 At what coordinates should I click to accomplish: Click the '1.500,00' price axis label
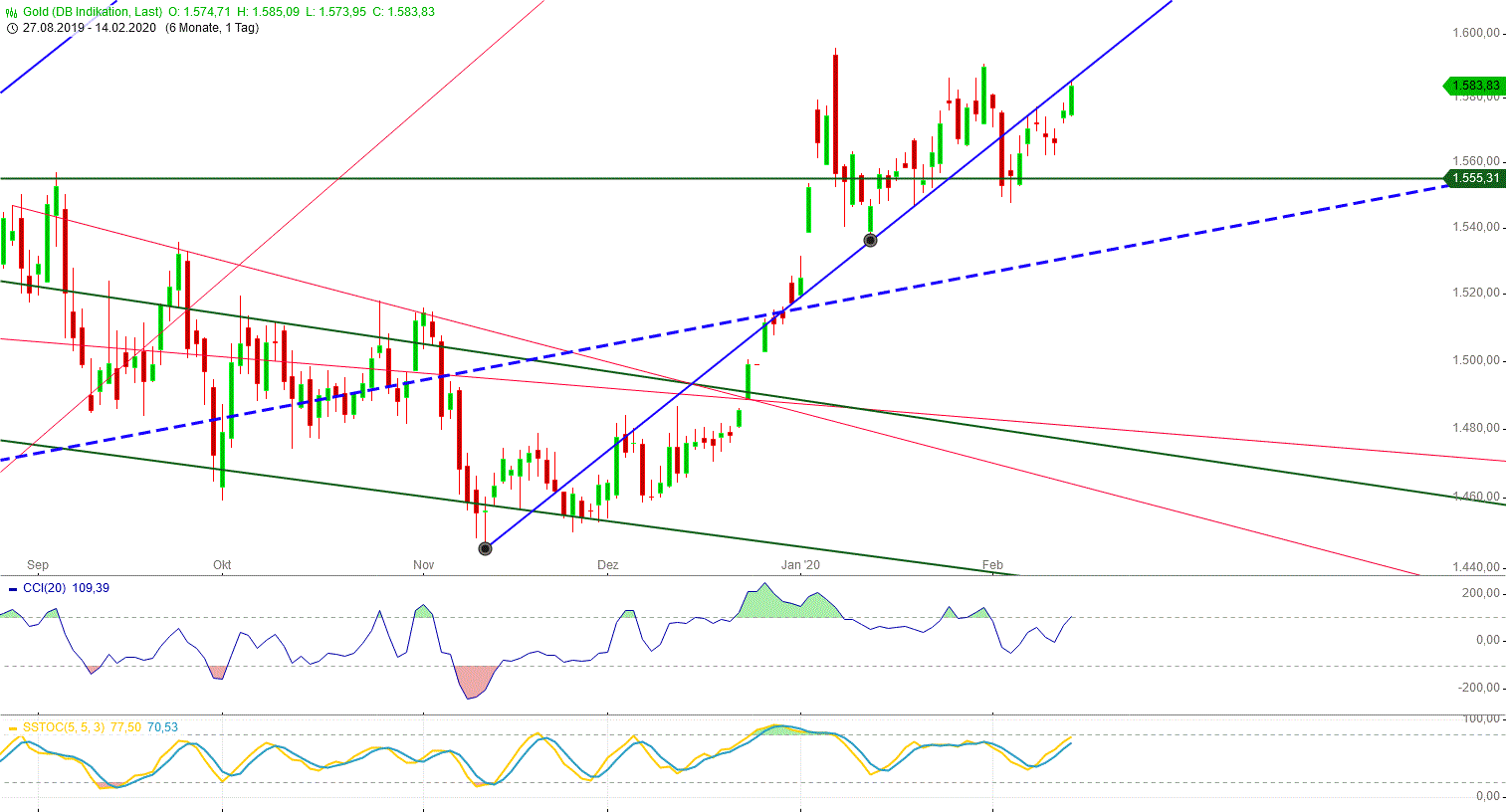[1476, 360]
